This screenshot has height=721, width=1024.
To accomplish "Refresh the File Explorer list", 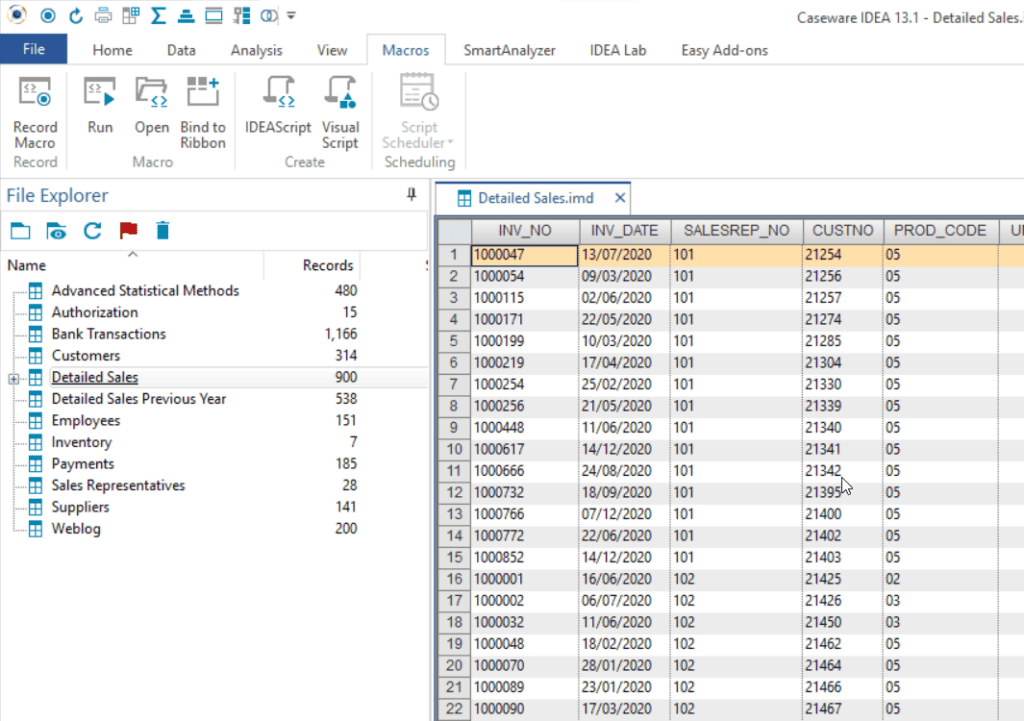I will [x=93, y=231].
